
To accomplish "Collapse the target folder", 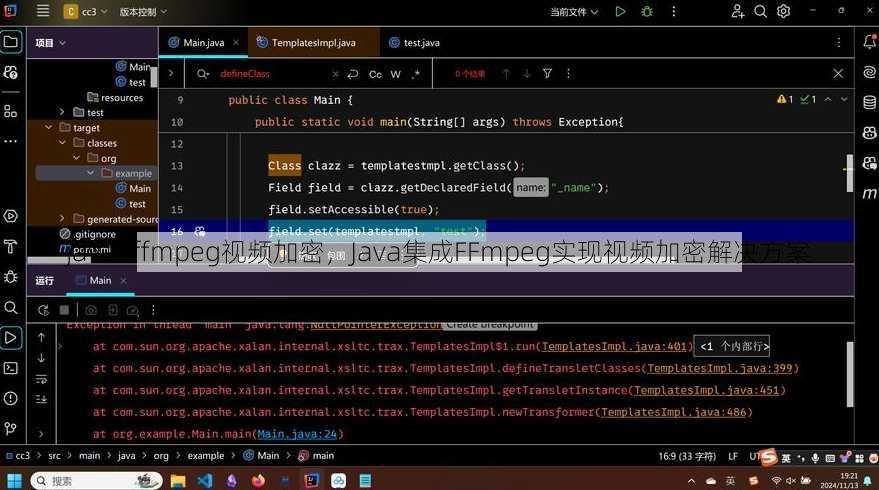I will pyautogui.click(x=49, y=128).
